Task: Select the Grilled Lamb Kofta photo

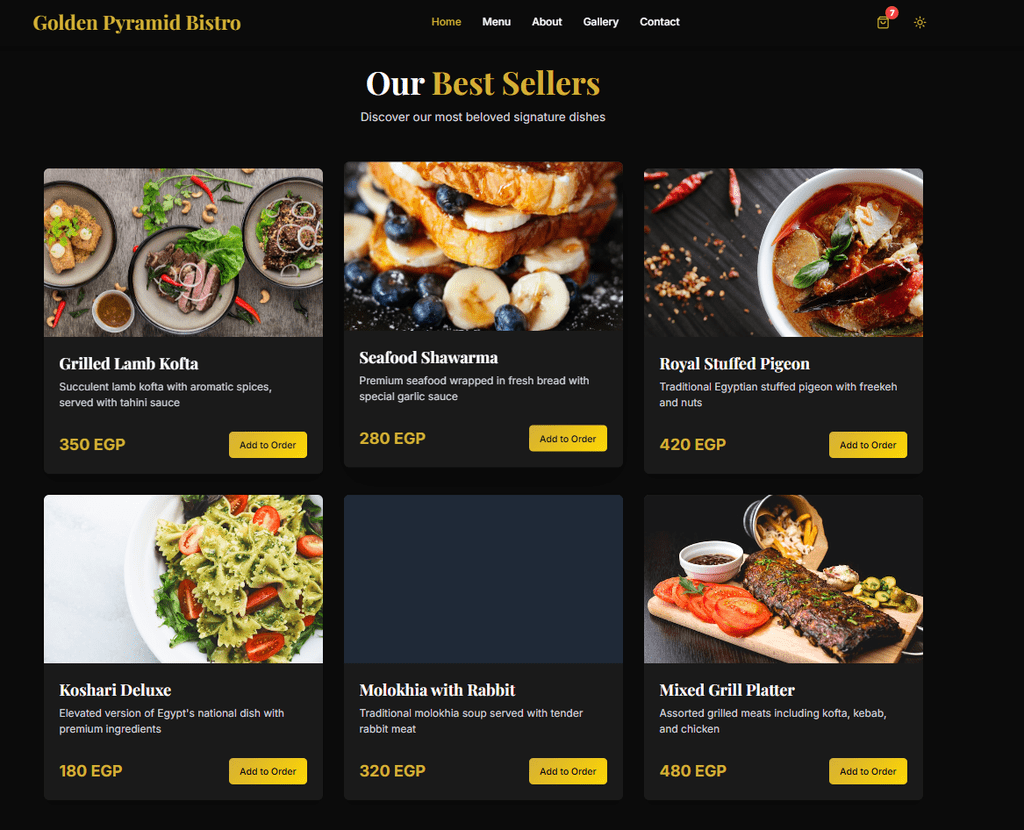Action: (184, 253)
